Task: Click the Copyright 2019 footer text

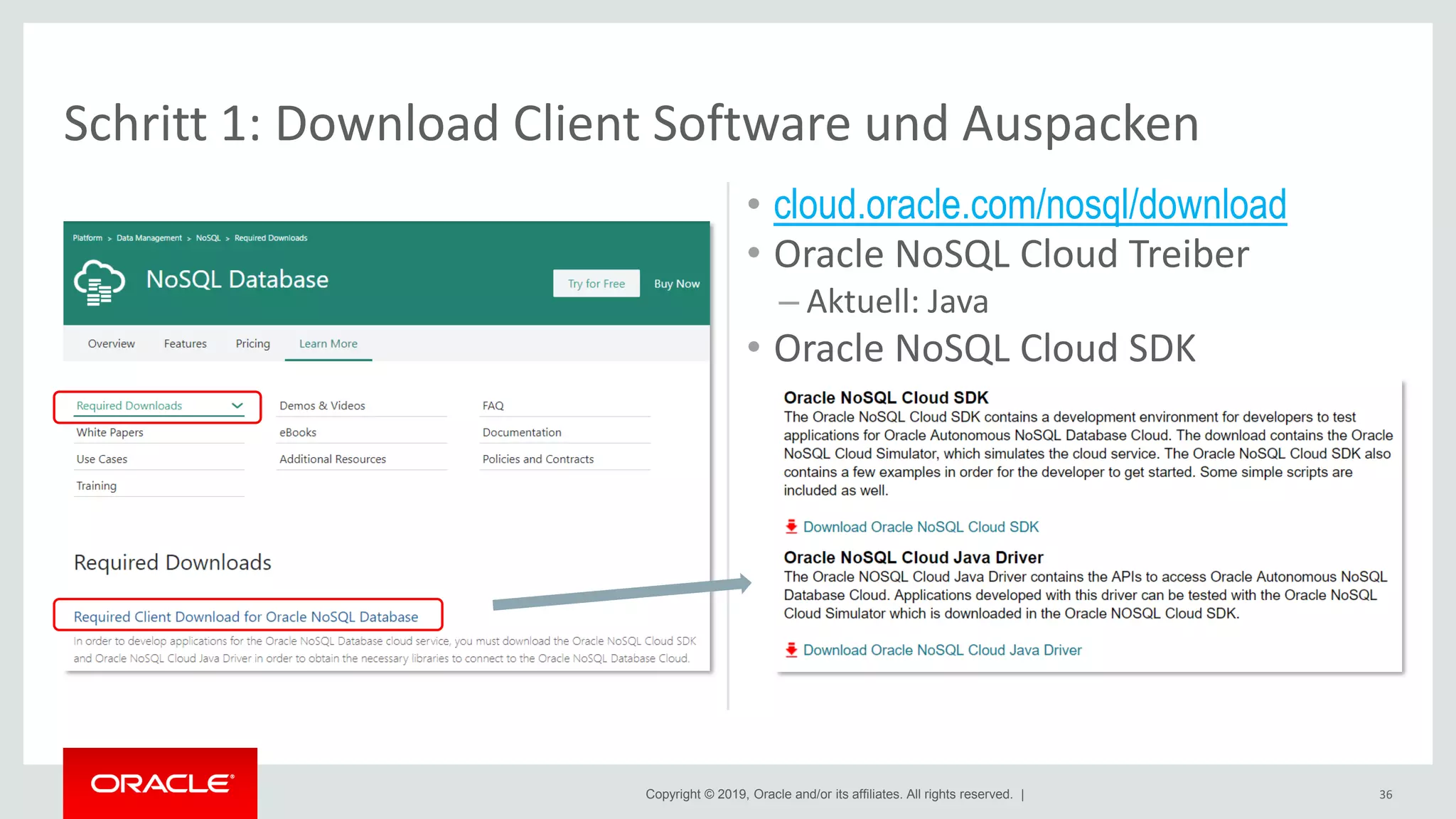Action: (x=829, y=794)
